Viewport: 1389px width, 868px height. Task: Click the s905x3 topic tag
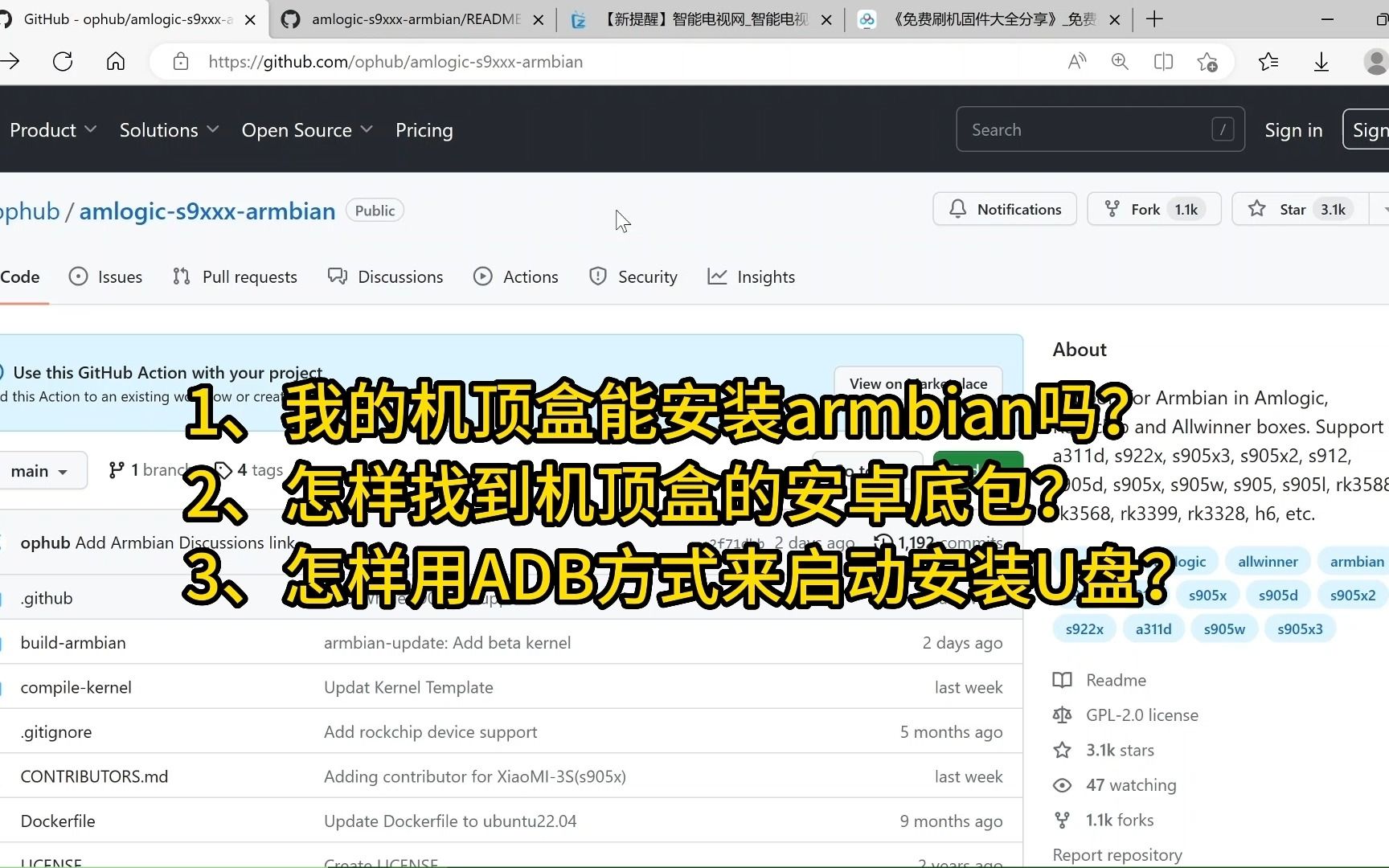1300,629
